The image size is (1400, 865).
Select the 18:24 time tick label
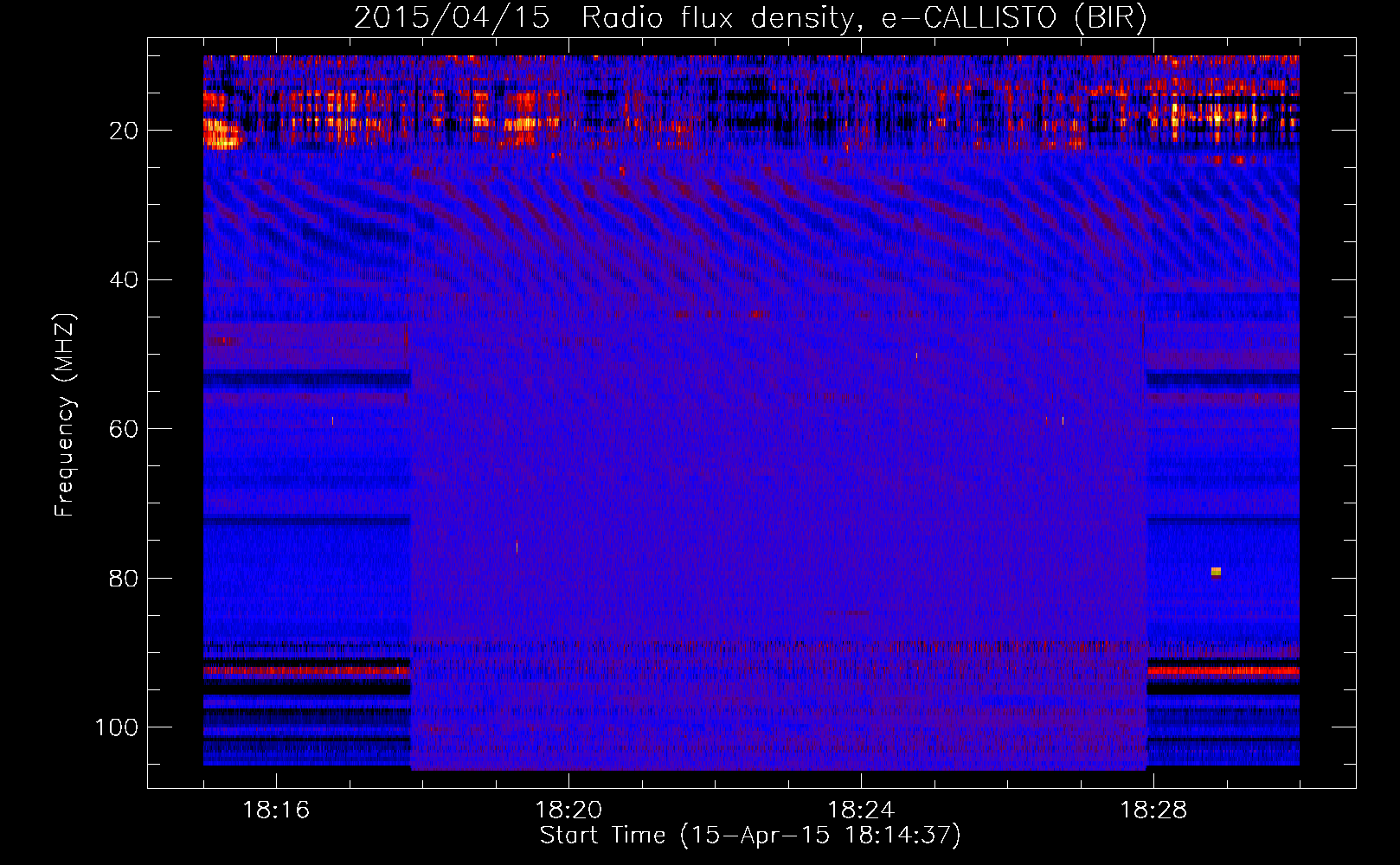click(x=861, y=810)
